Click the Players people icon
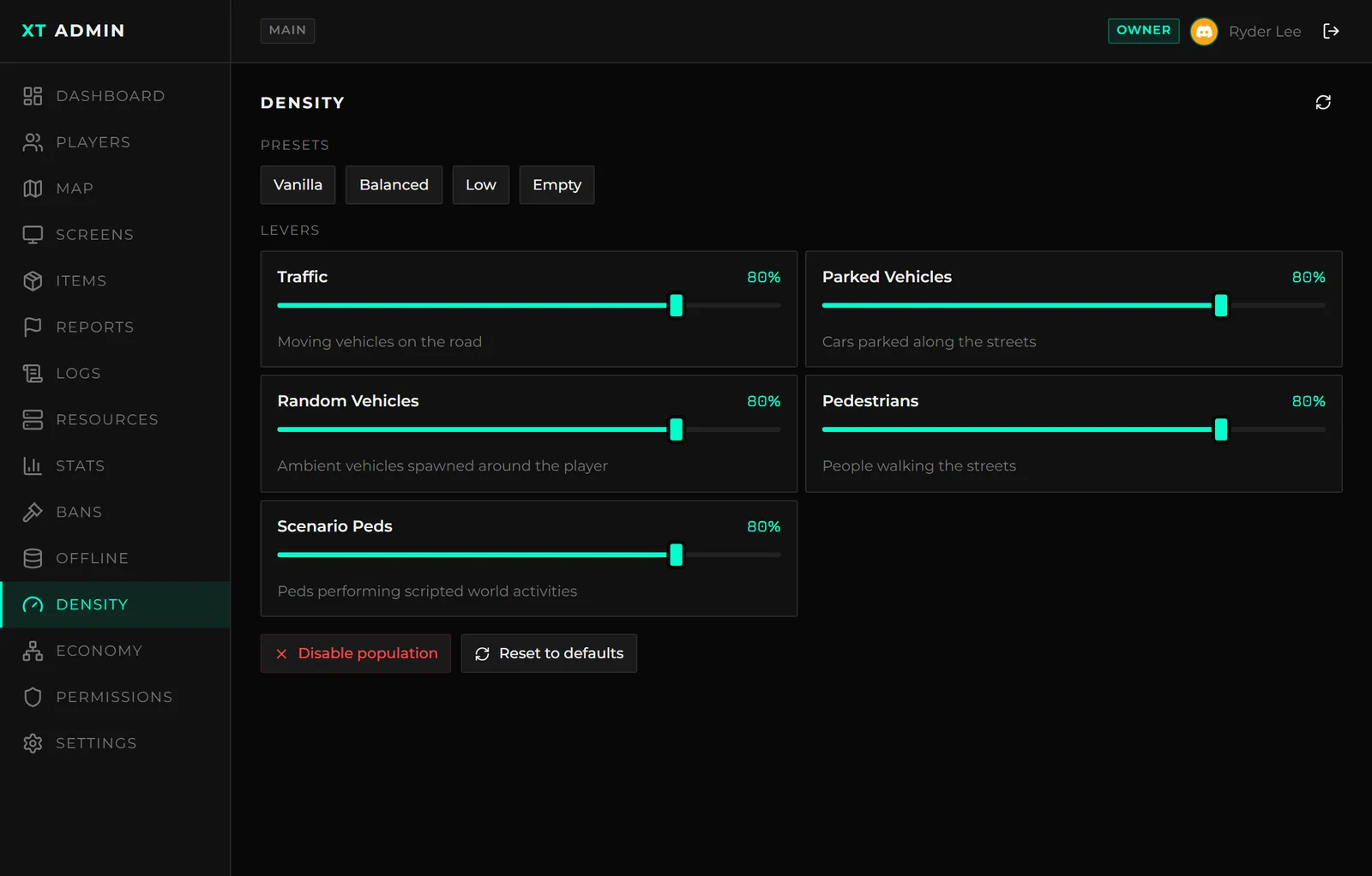1372x876 pixels. point(33,142)
